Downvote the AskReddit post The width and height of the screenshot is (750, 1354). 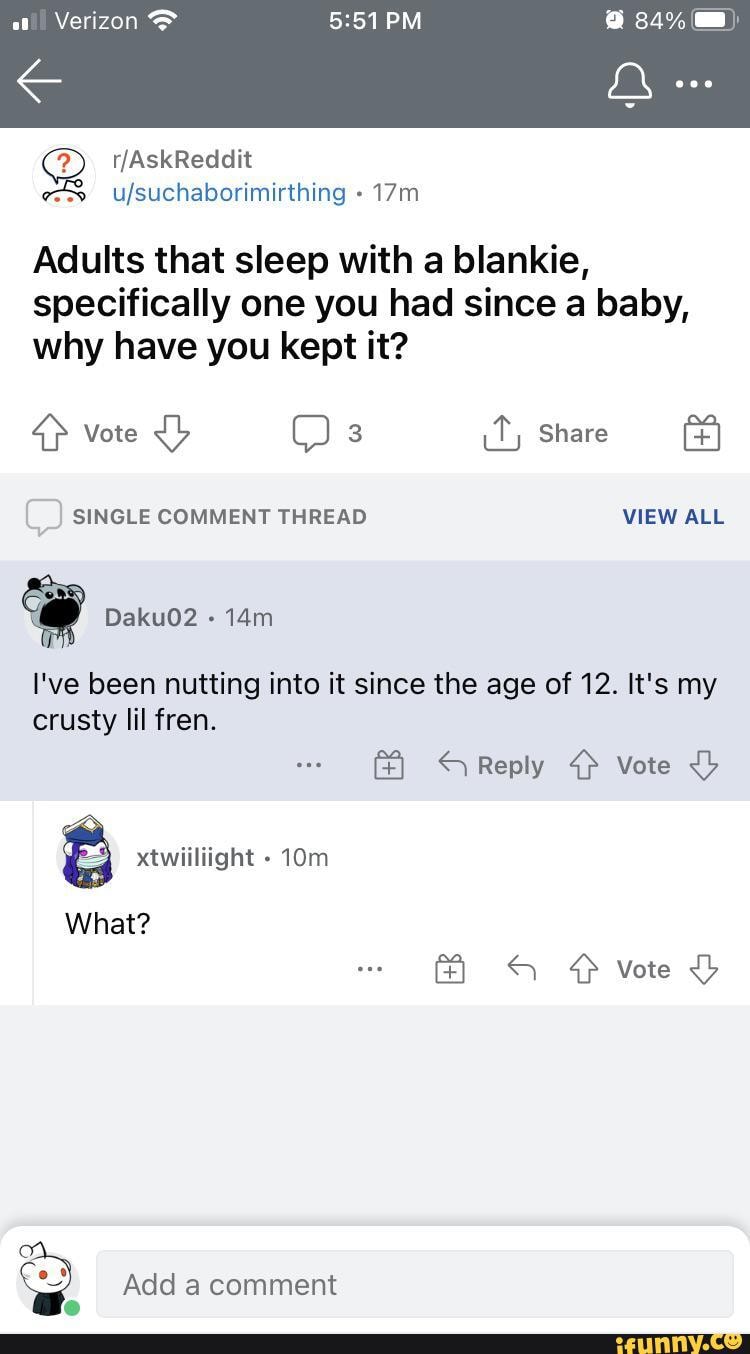coord(172,433)
